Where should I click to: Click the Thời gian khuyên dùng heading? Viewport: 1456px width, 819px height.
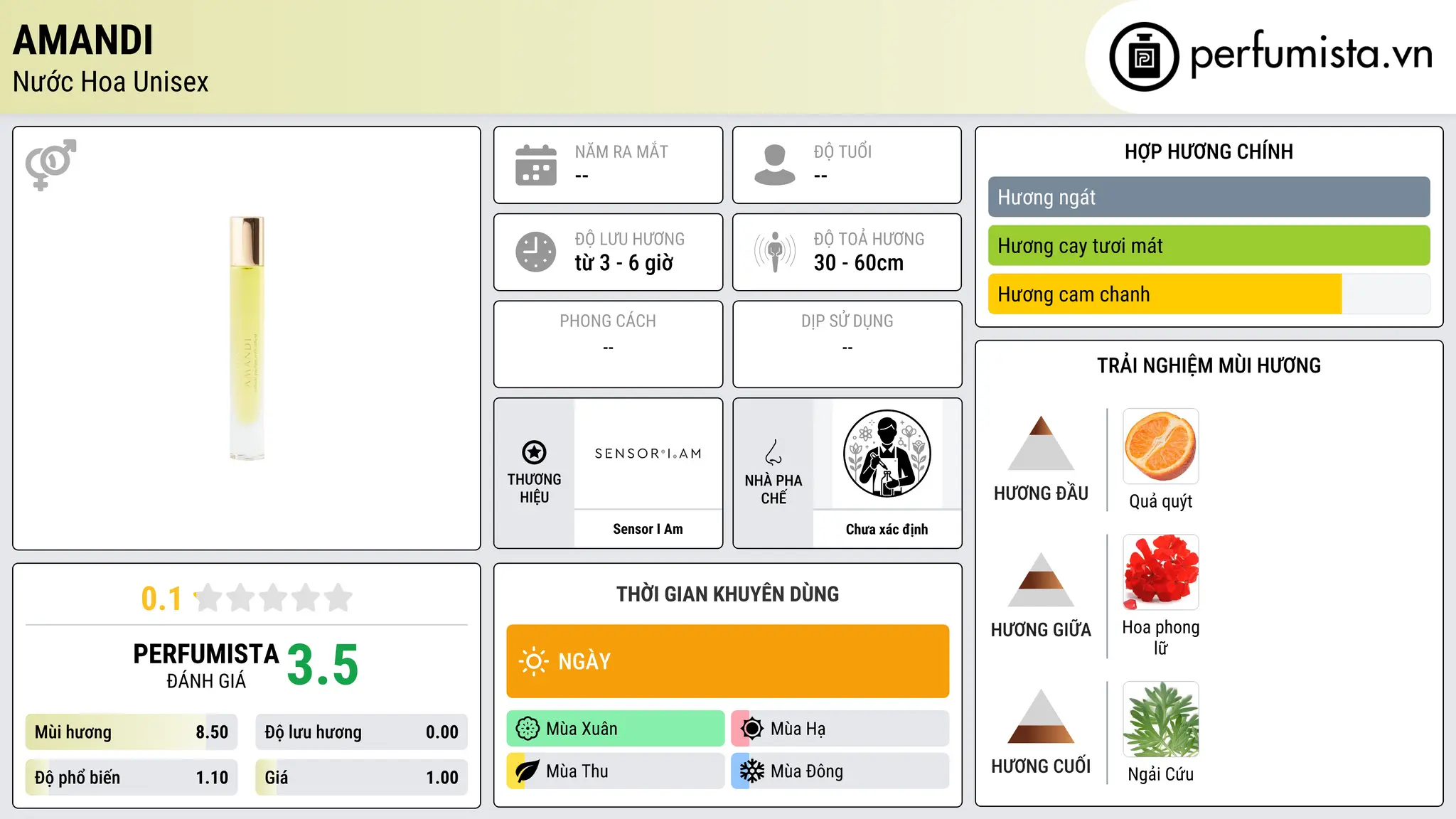coord(728,594)
